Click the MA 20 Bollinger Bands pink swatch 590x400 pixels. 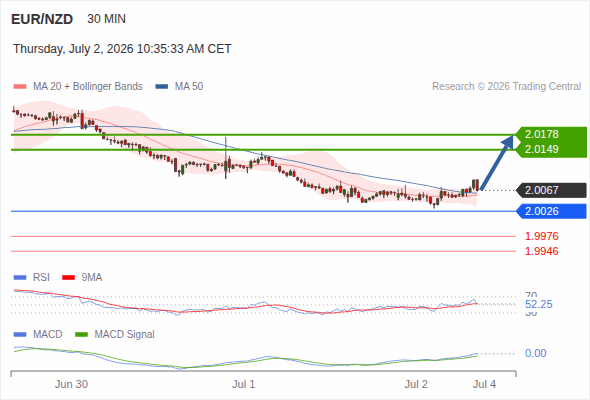tap(20, 87)
